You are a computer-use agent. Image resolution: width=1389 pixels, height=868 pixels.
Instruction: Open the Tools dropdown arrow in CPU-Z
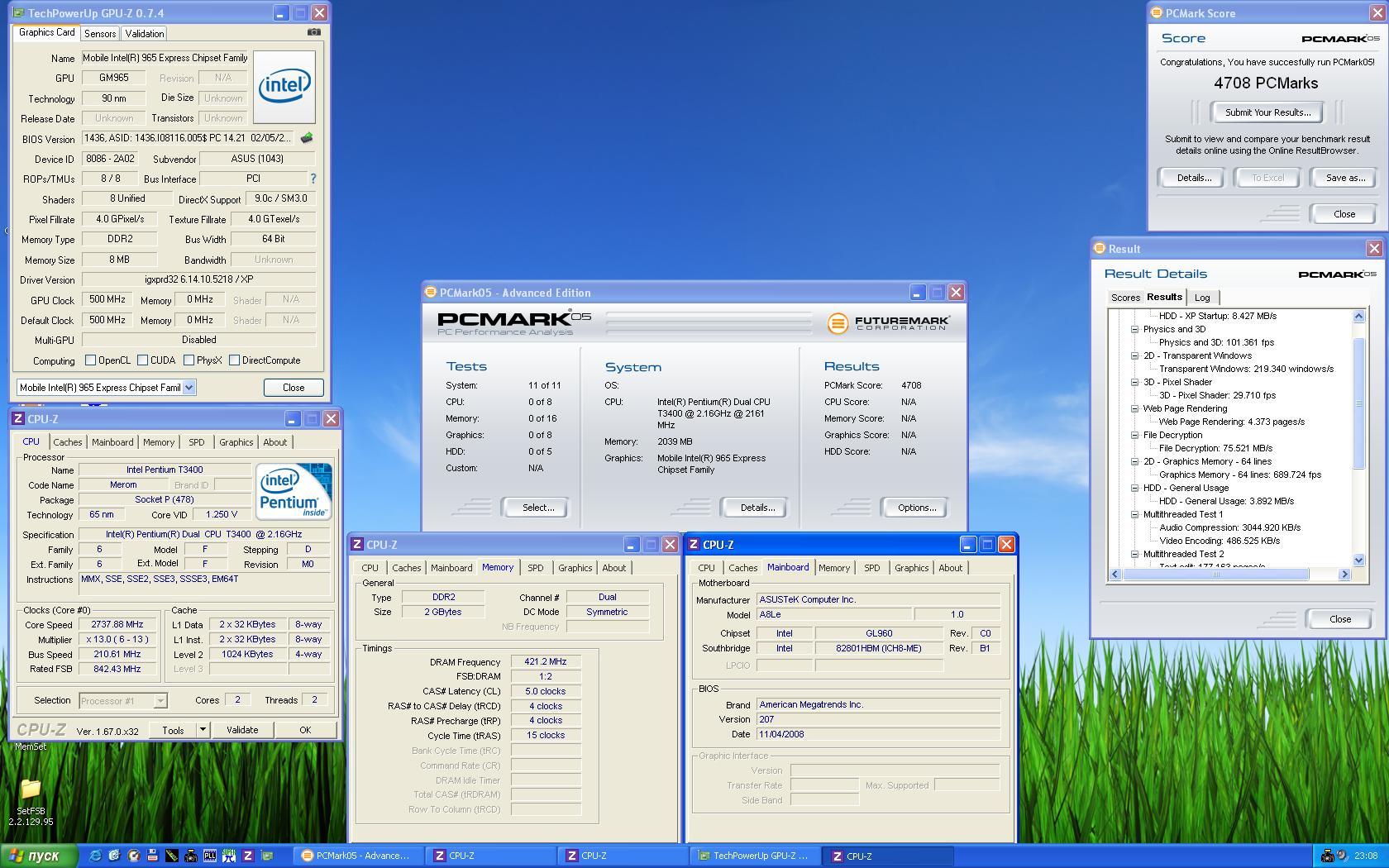[x=203, y=729]
